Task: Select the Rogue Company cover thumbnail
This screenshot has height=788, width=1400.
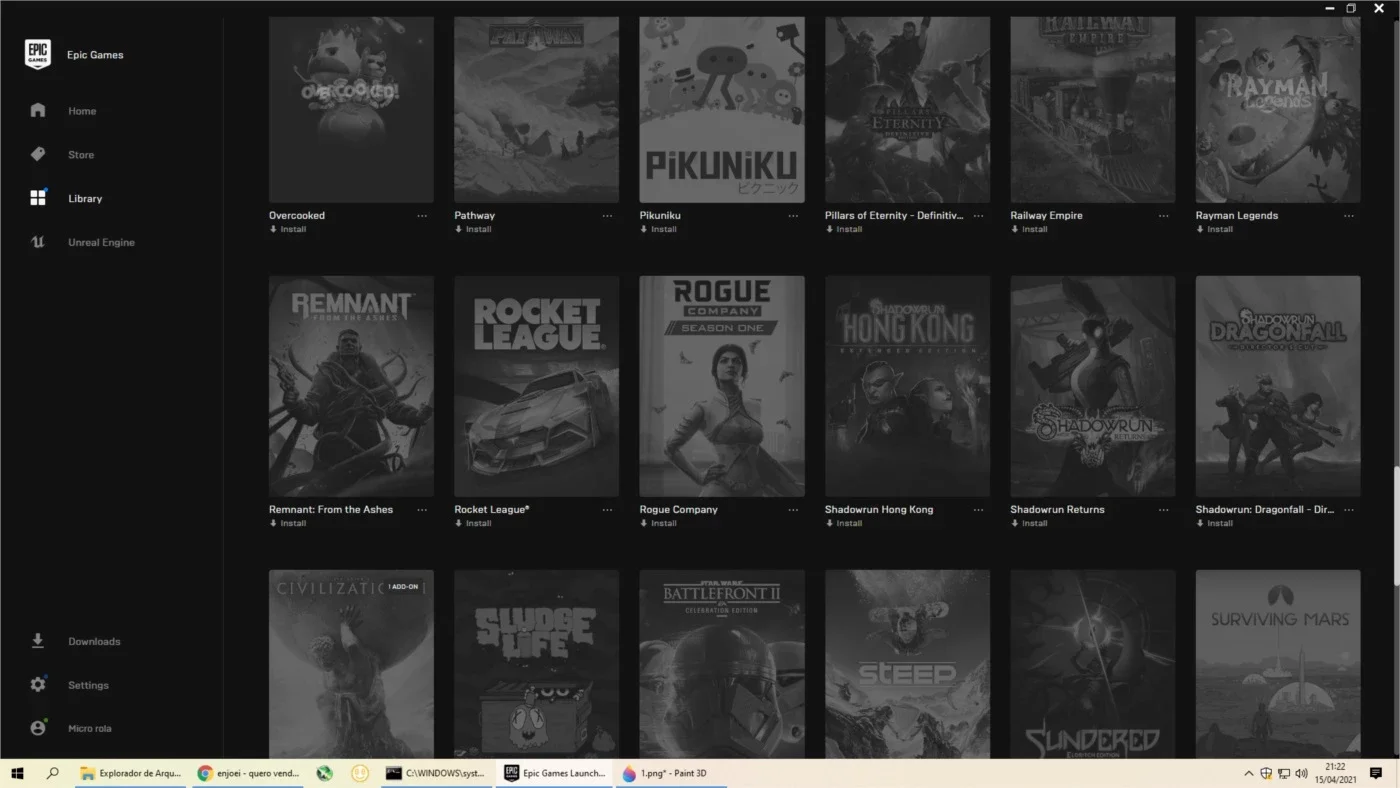Action: pyautogui.click(x=722, y=386)
